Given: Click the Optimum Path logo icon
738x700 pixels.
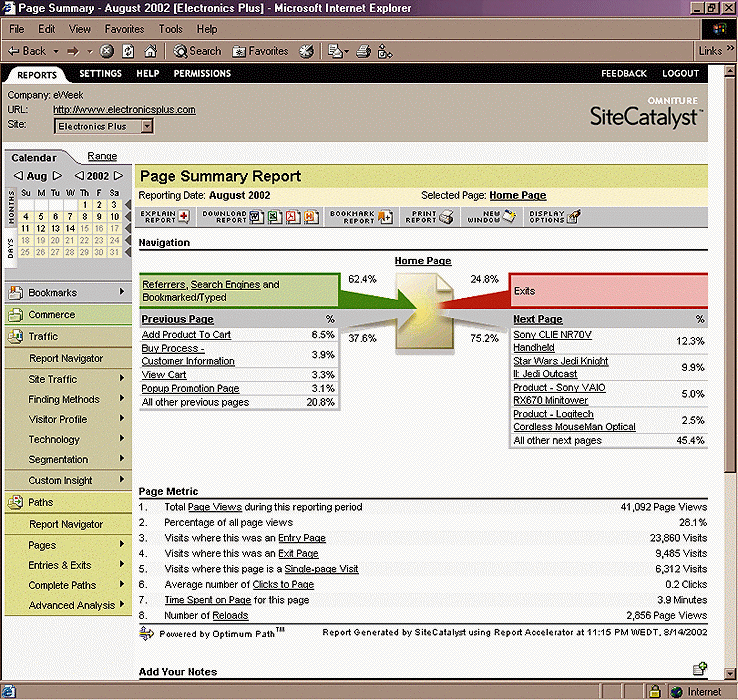Looking at the screenshot, I should click(x=146, y=634).
